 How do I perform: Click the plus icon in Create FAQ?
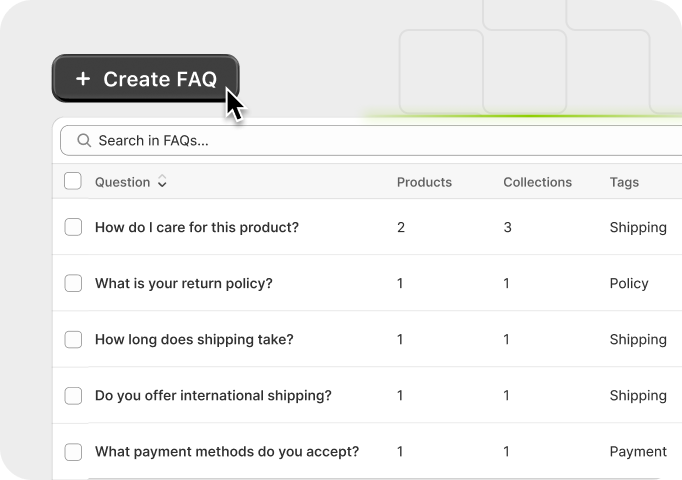83,79
